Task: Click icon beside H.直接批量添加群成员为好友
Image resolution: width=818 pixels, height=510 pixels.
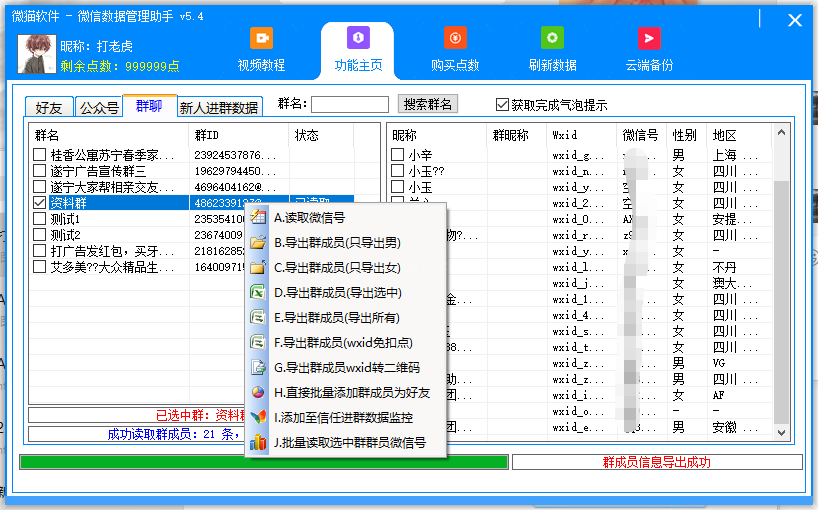Action: pos(258,393)
